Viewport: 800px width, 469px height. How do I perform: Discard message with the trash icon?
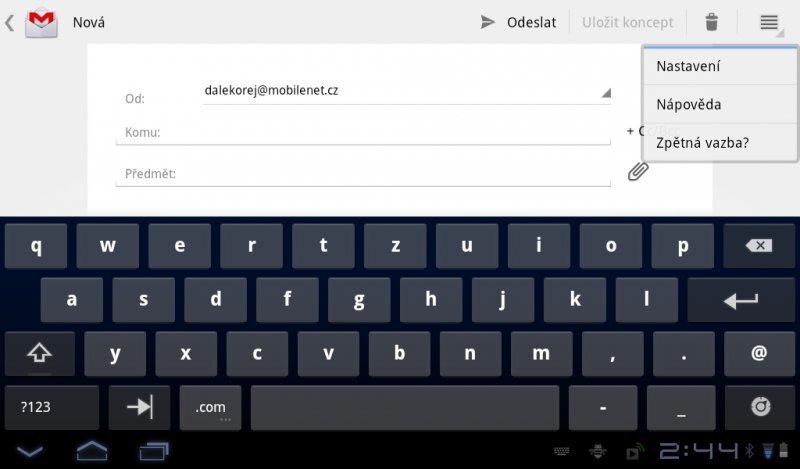pos(711,22)
